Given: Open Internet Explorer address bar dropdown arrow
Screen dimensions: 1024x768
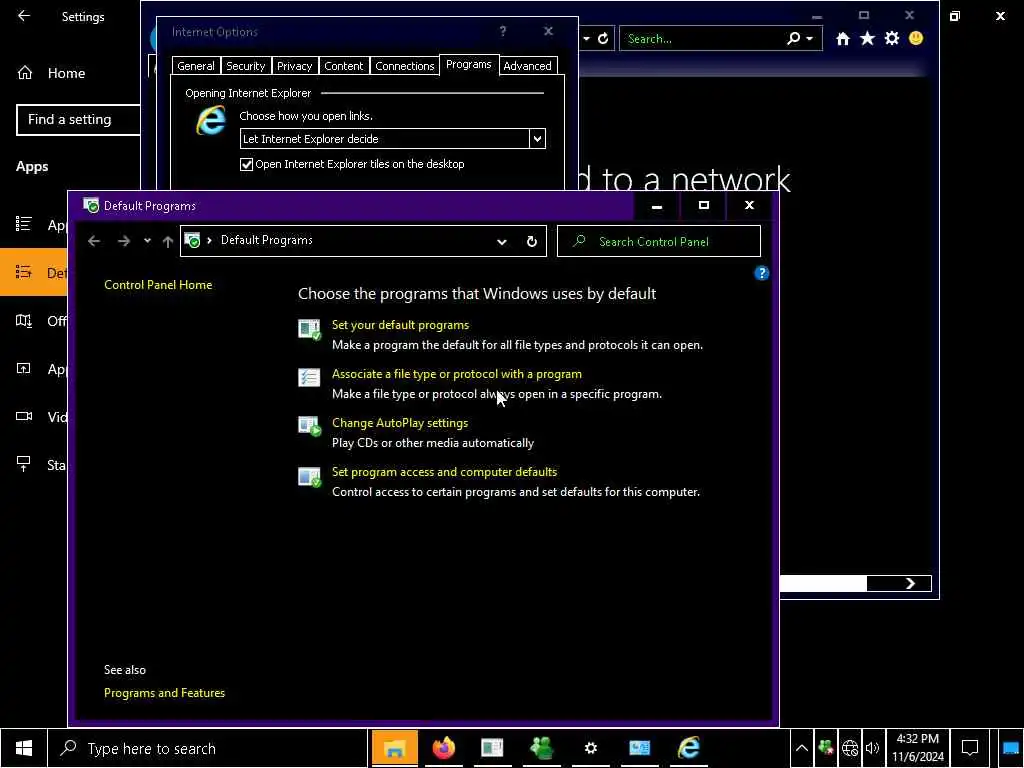Looking at the screenshot, I should tap(586, 39).
